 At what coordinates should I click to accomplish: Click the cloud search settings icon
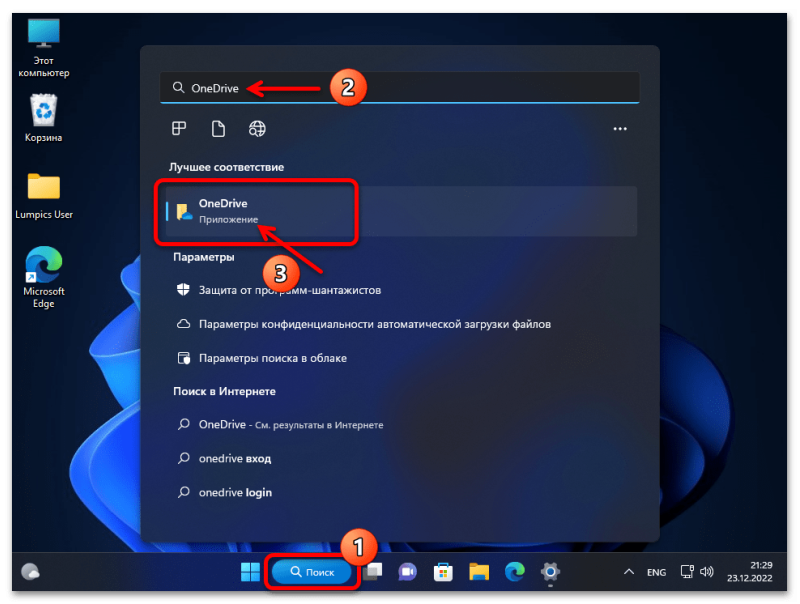click(x=183, y=358)
